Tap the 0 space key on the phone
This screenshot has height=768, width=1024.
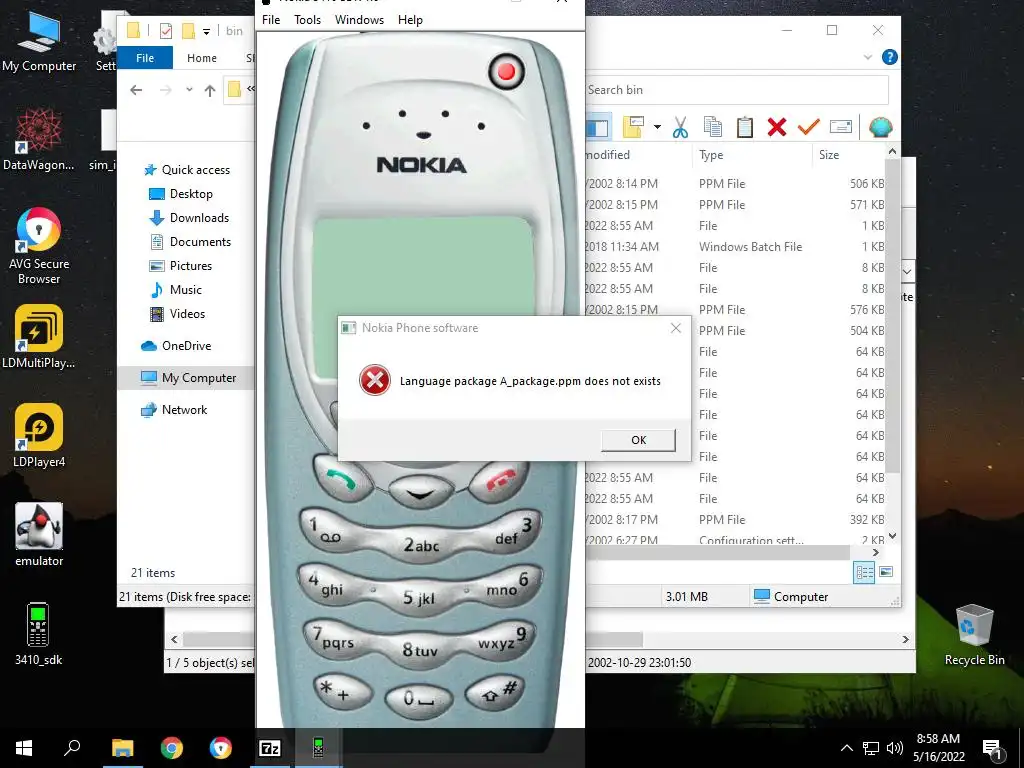coord(419,699)
